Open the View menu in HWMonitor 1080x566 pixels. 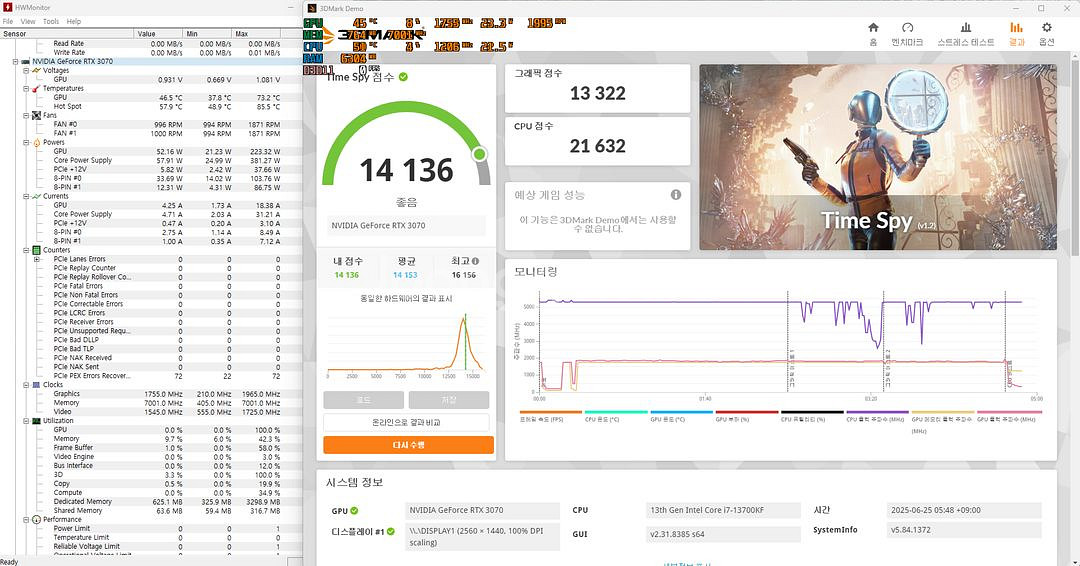29,21
